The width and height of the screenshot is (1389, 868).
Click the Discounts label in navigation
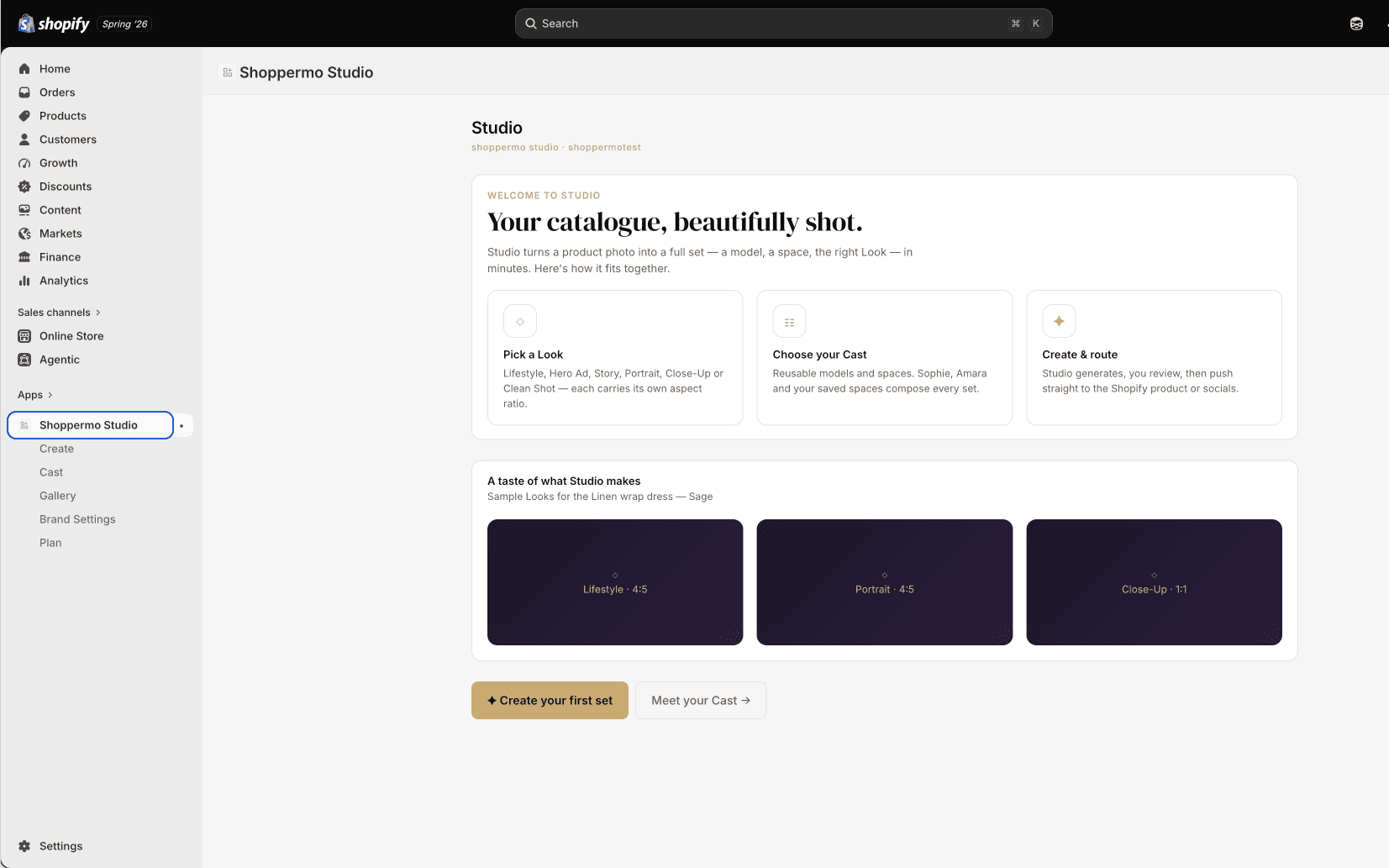pyautogui.click(x=66, y=187)
